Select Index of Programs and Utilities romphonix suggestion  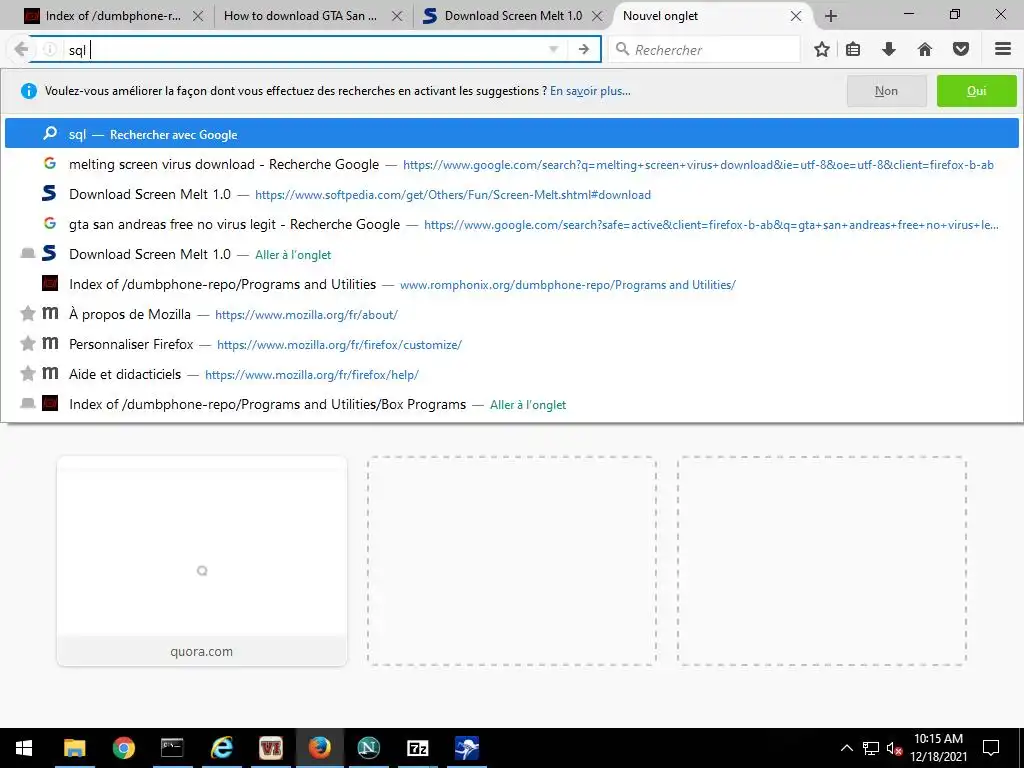[511, 284]
